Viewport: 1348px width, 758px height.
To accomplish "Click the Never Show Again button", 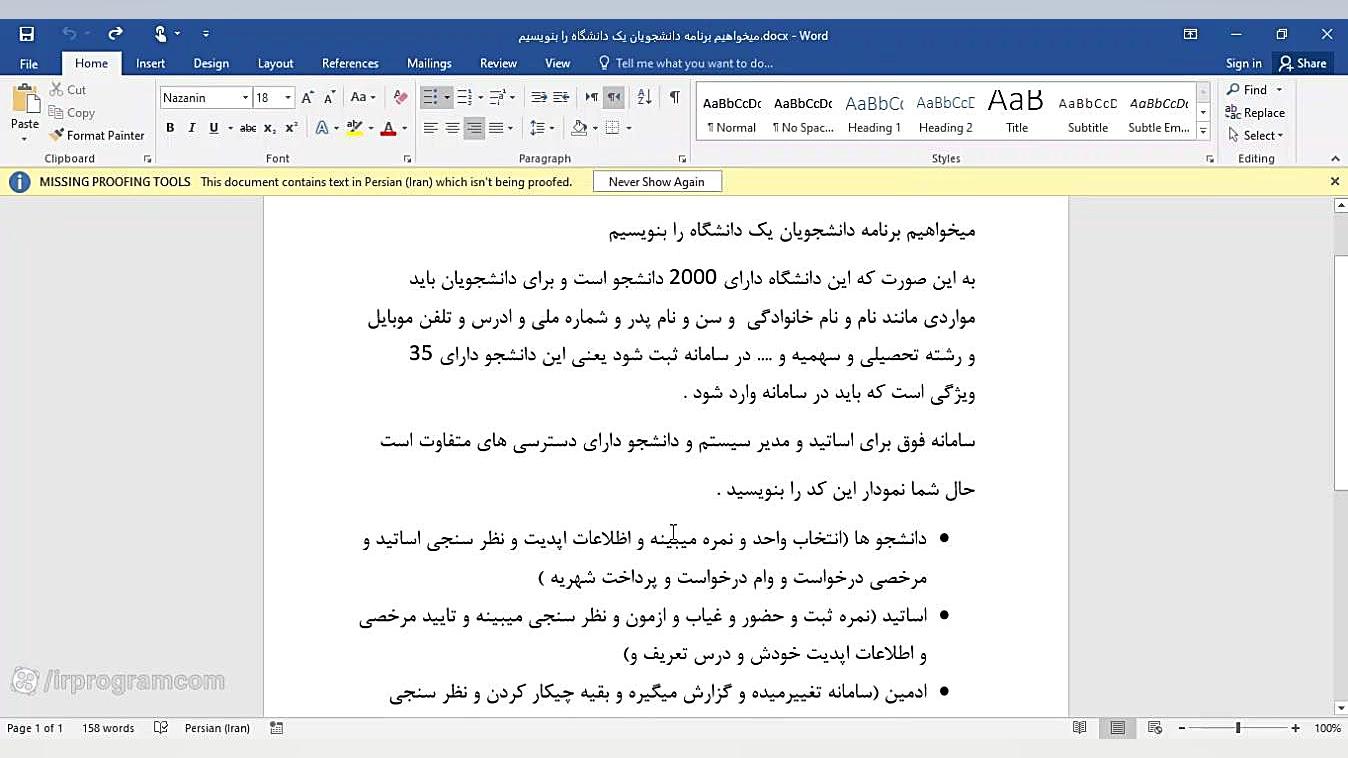I will click(x=656, y=182).
